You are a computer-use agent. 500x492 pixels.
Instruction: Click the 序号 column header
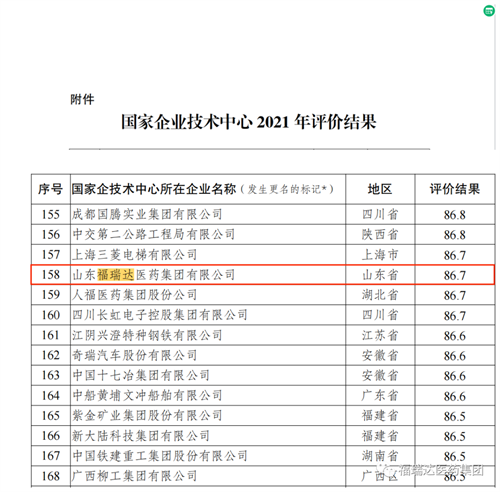(51, 189)
